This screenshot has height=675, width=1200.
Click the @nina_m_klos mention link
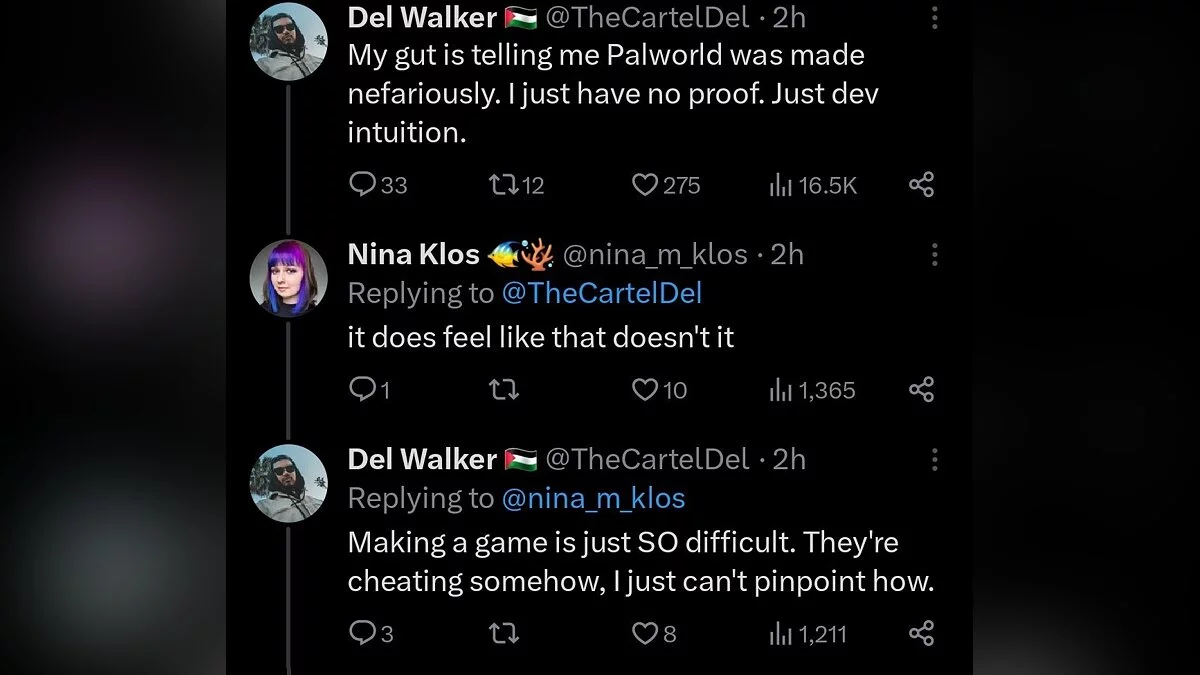pos(592,498)
